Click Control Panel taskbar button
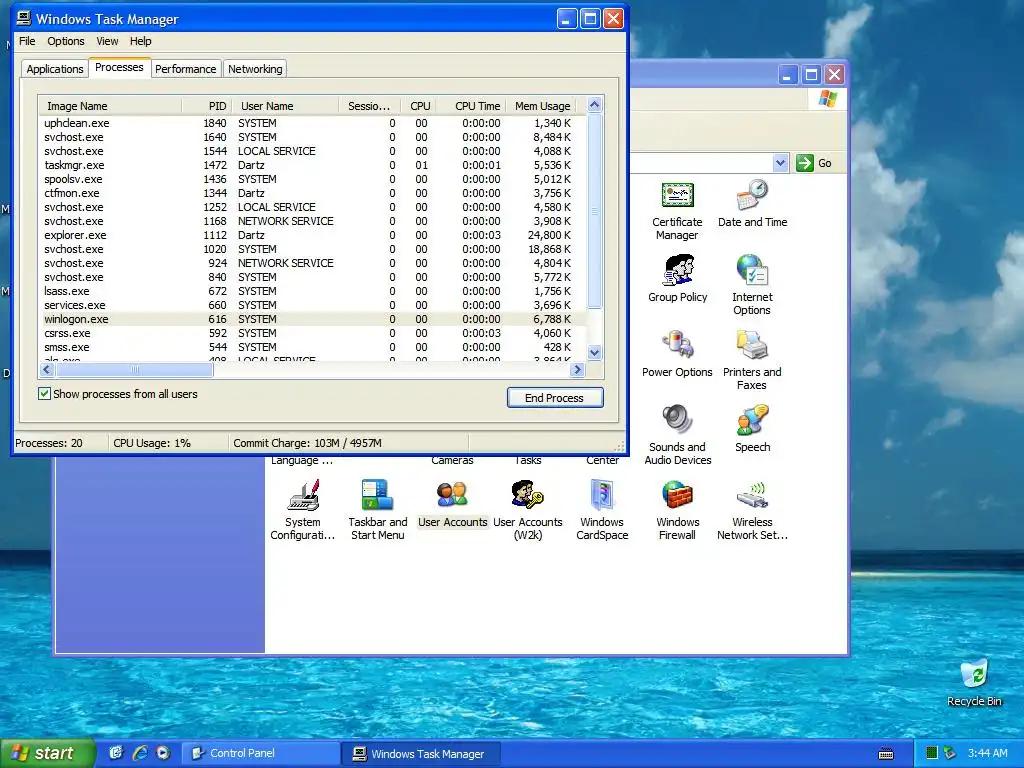 (x=260, y=754)
